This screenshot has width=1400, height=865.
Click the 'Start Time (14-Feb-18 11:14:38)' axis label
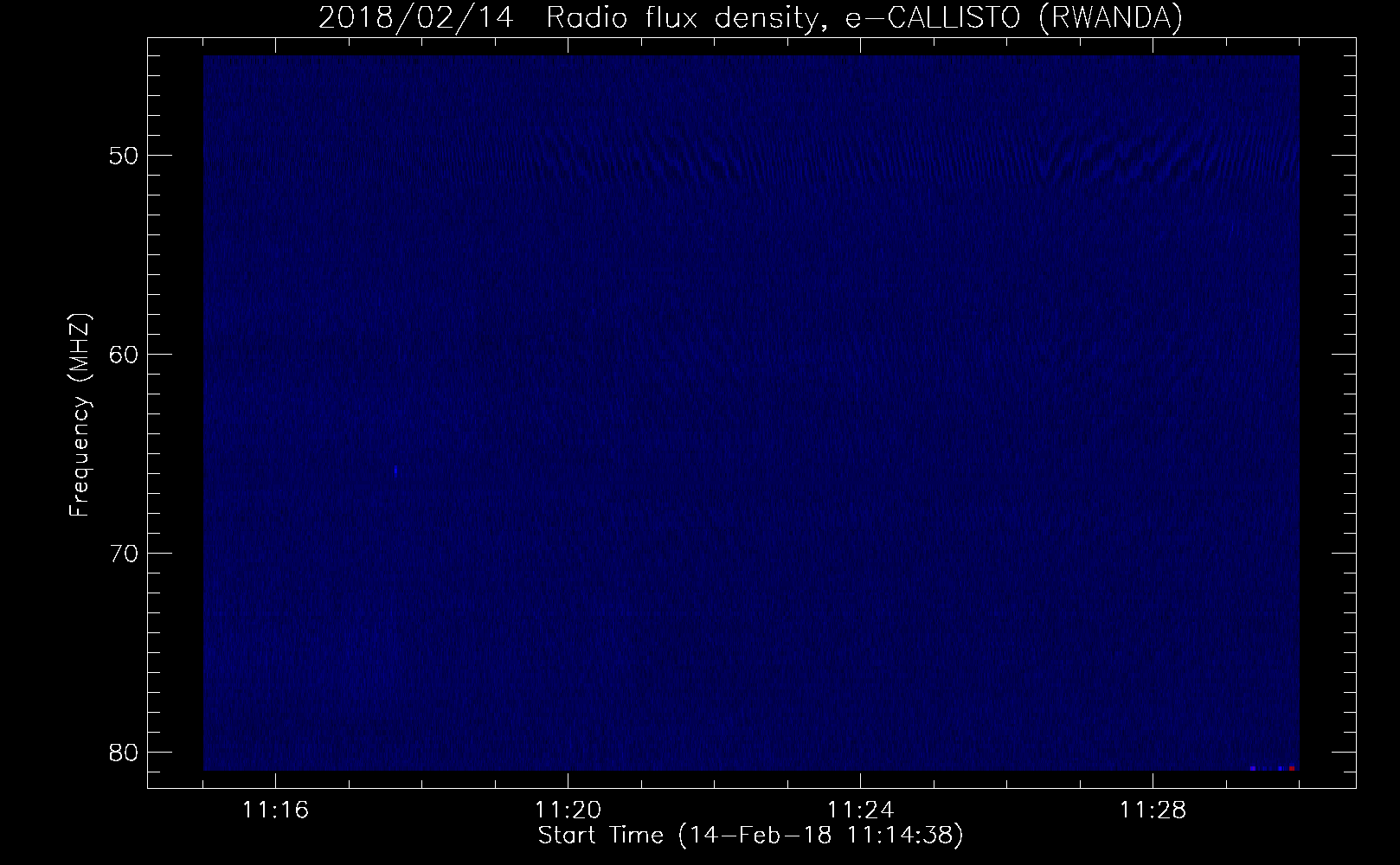[750, 836]
